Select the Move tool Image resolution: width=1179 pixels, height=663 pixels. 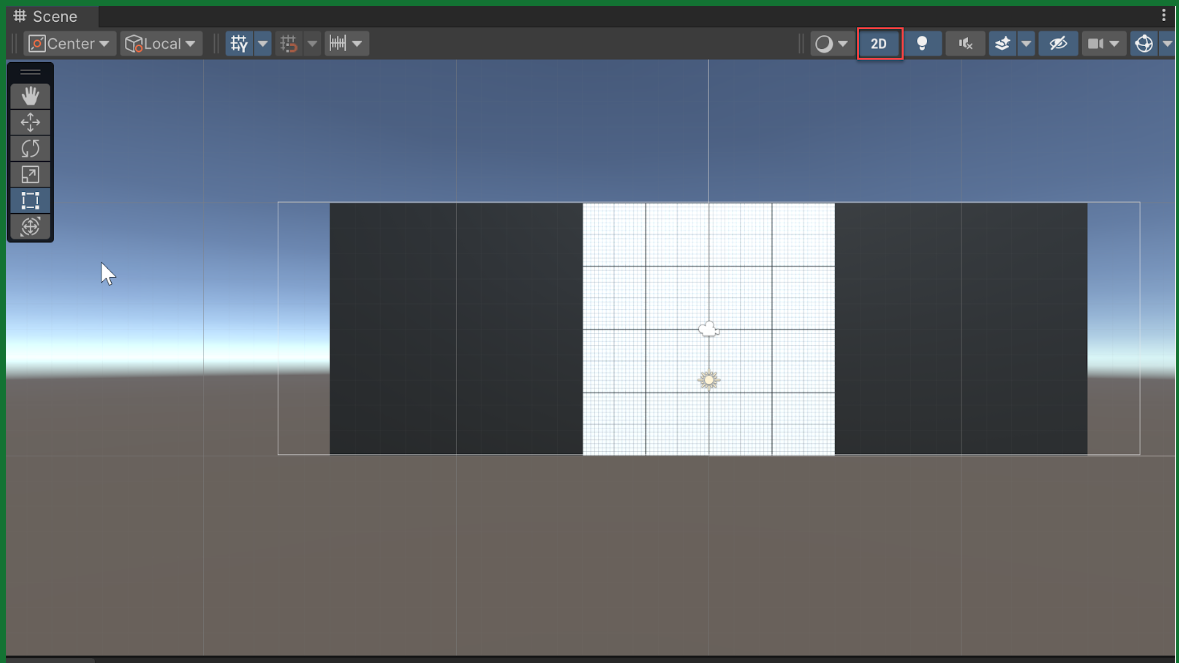pos(30,122)
